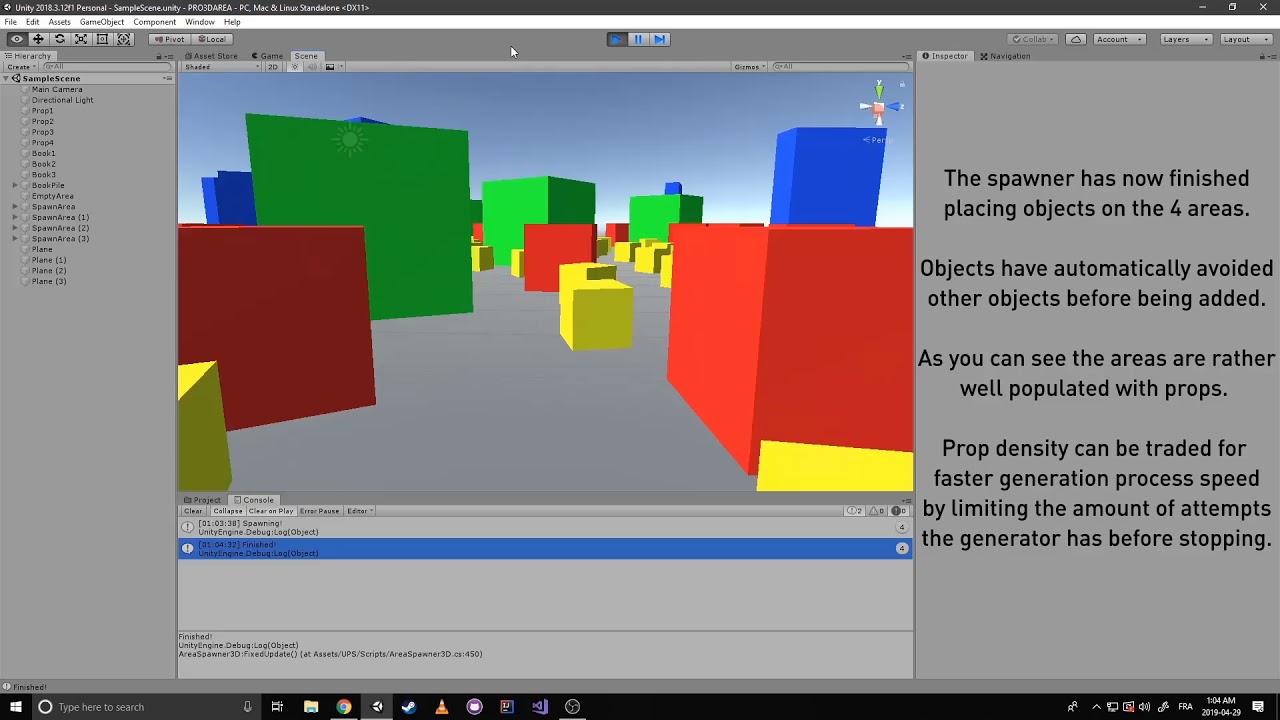
Task: Toggle console error message filter
Action: [899, 511]
